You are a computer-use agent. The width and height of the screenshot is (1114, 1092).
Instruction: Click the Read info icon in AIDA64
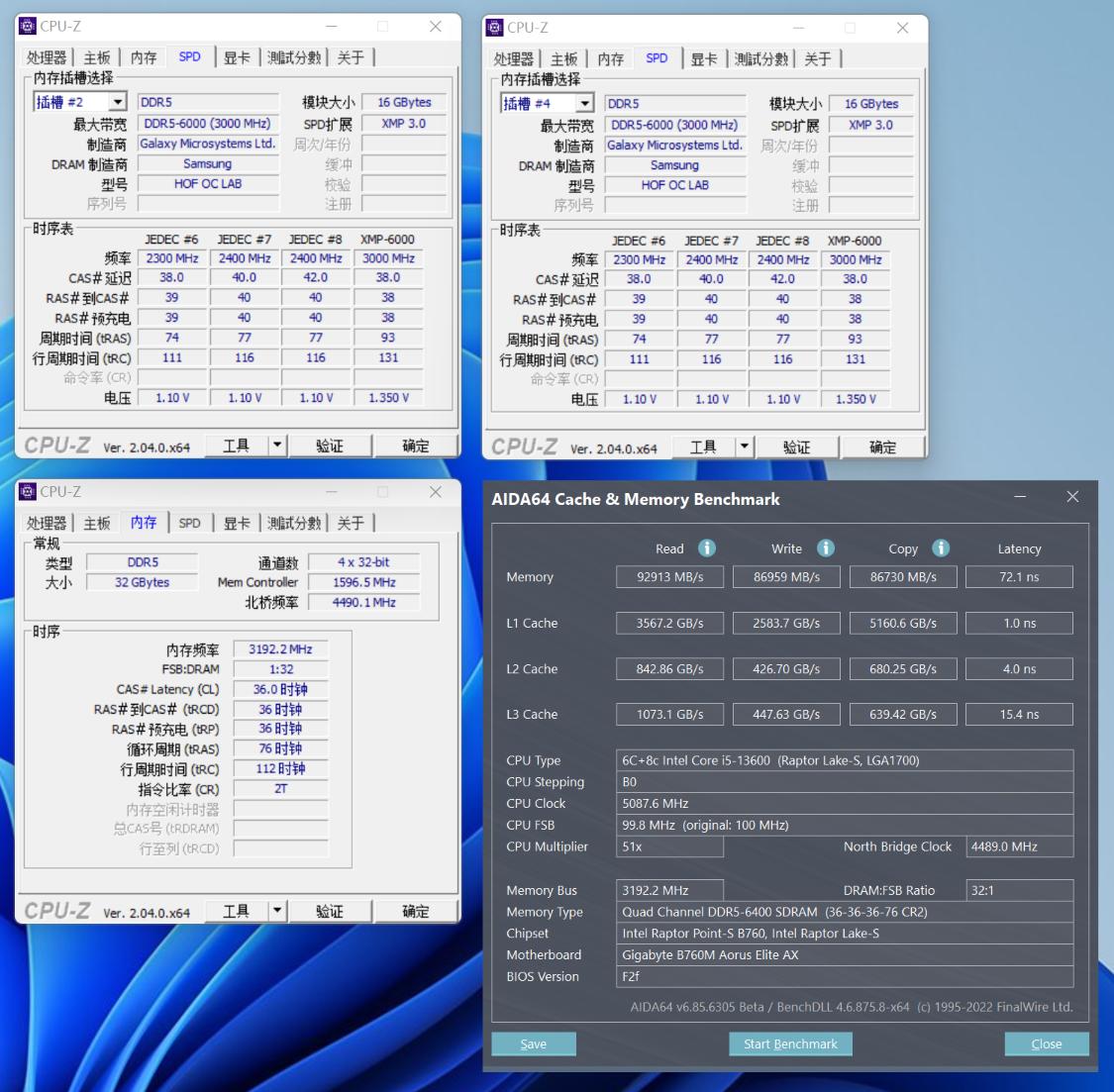(x=706, y=547)
